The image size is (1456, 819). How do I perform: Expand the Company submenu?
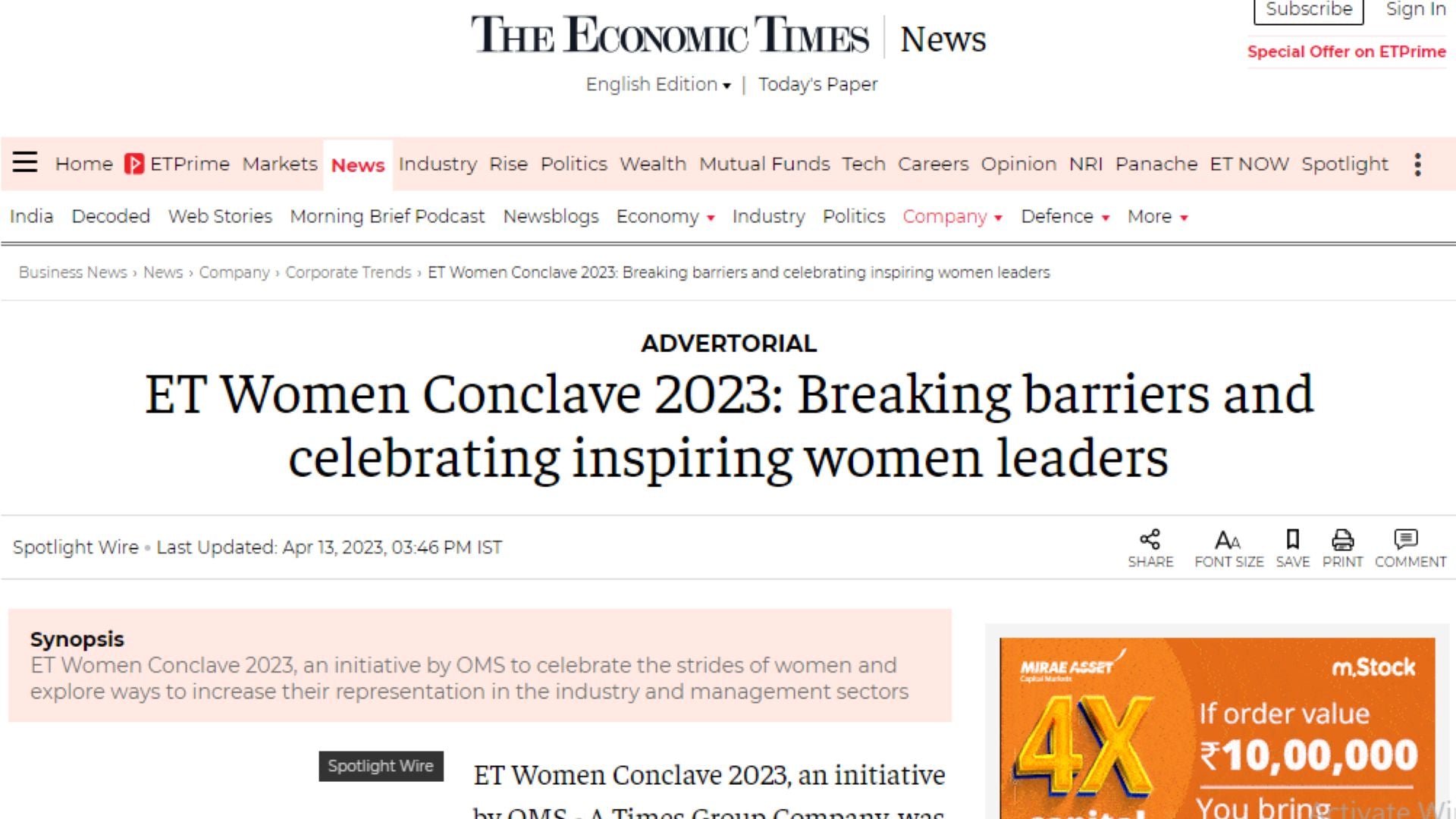(952, 217)
